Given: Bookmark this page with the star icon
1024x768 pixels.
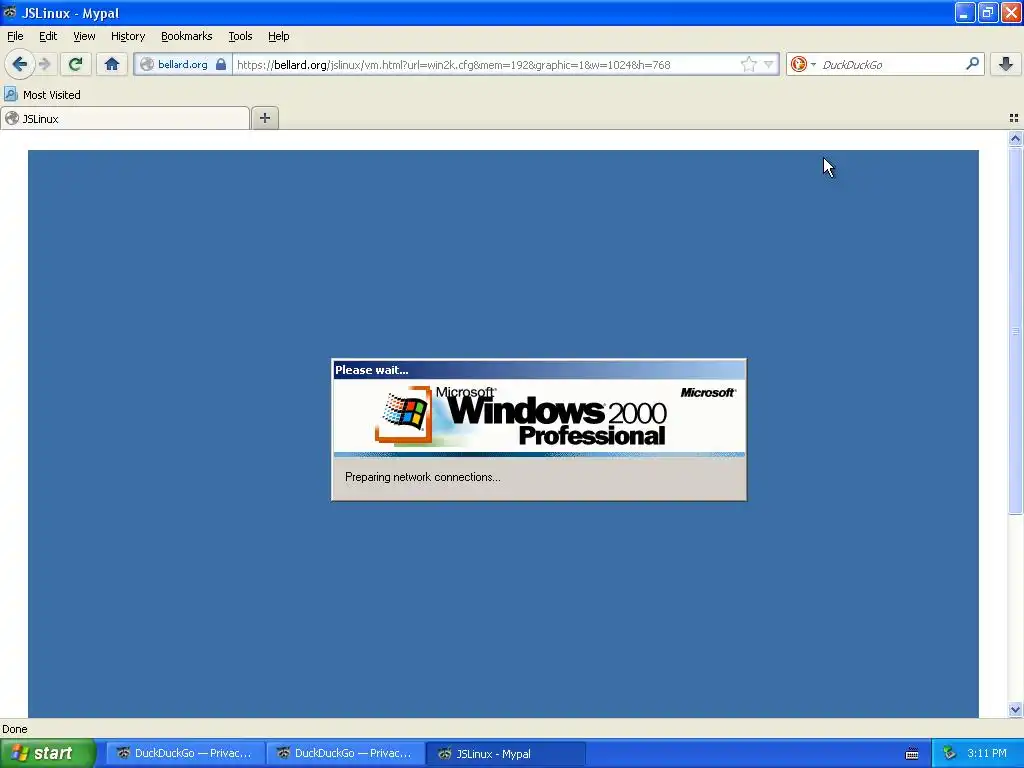Looking at the screenshot, I should pyautogui.click(x=748, y=64).
